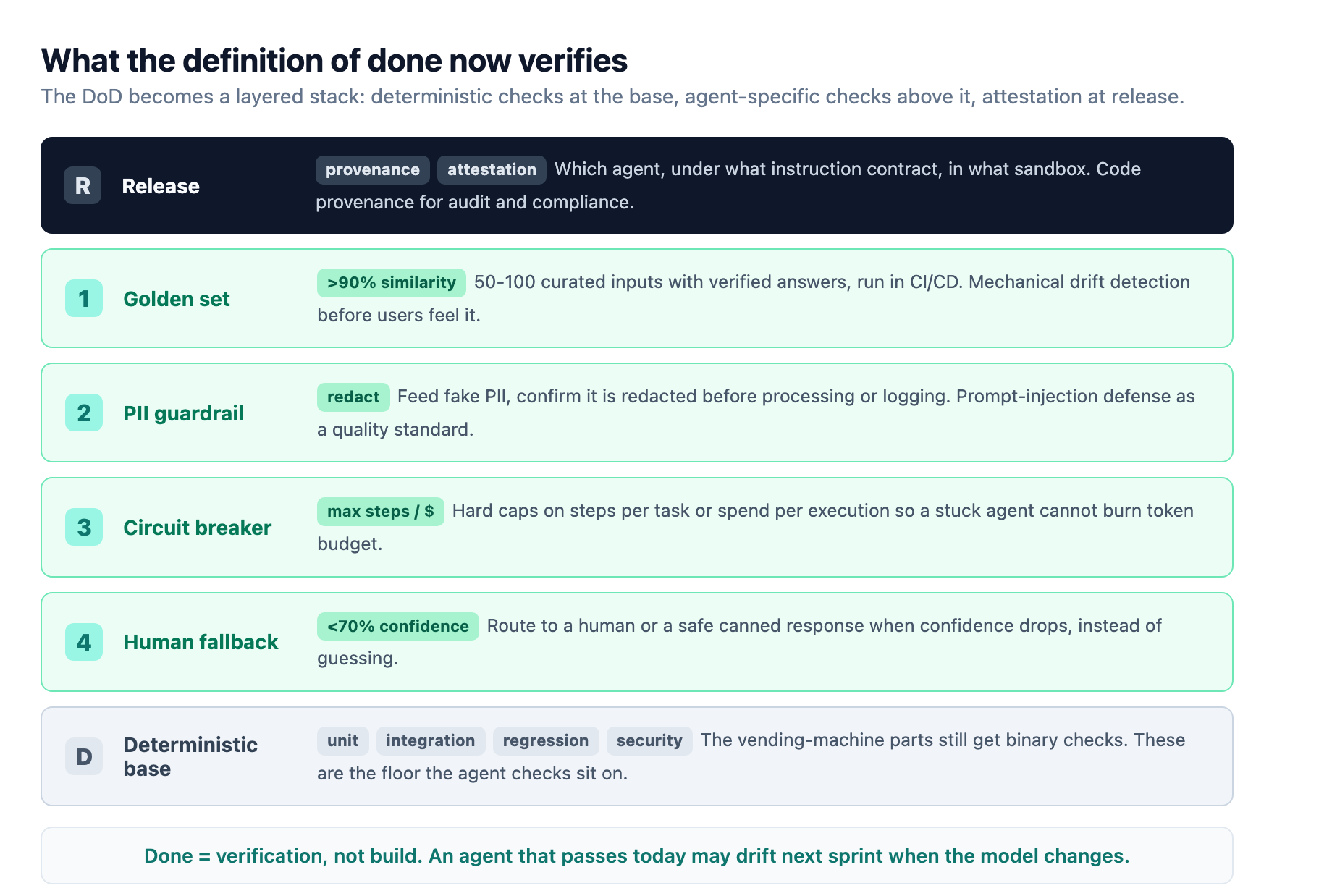Click the Circuit breaker label
The height and width of the screenshot is (896, 1332).
click(198, 528)
